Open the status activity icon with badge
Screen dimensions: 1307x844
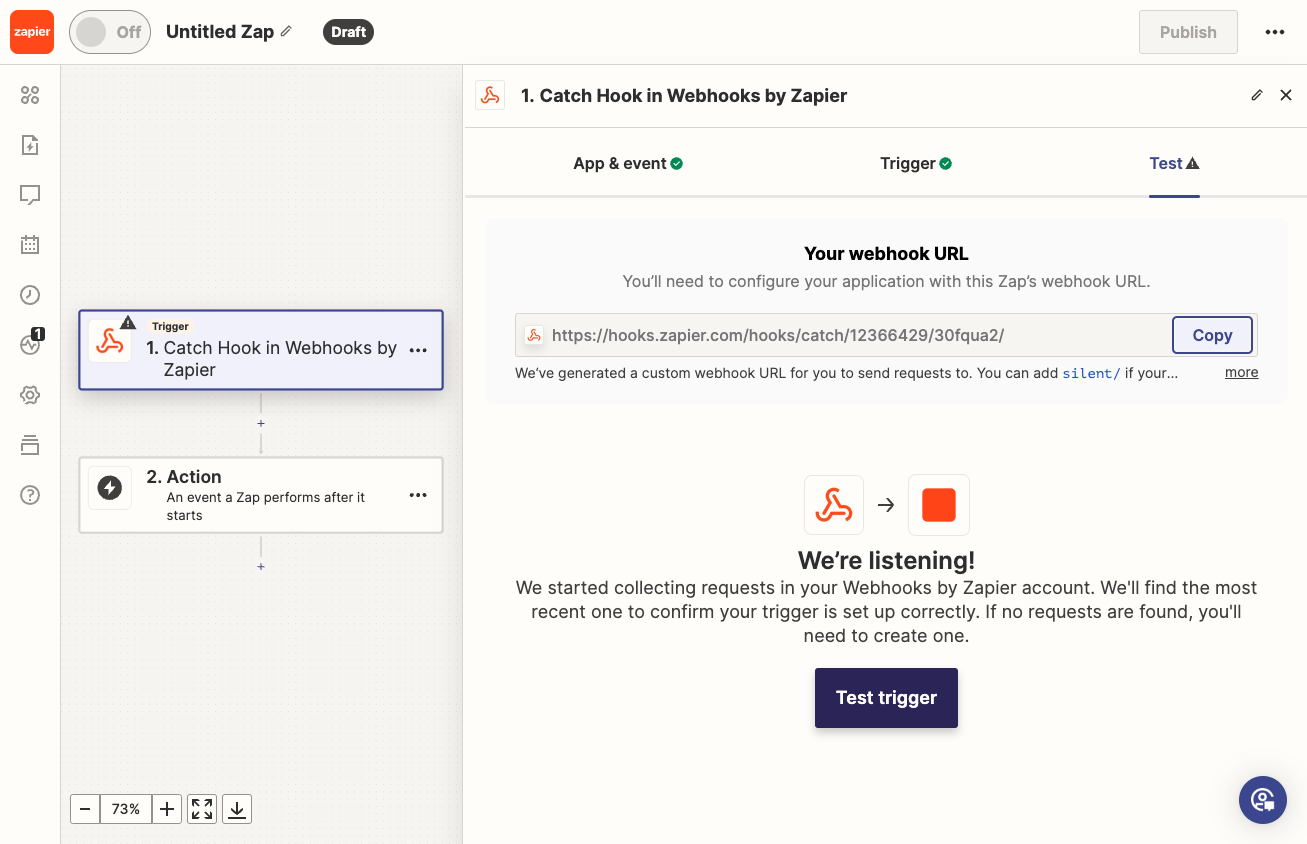[30, 344]
